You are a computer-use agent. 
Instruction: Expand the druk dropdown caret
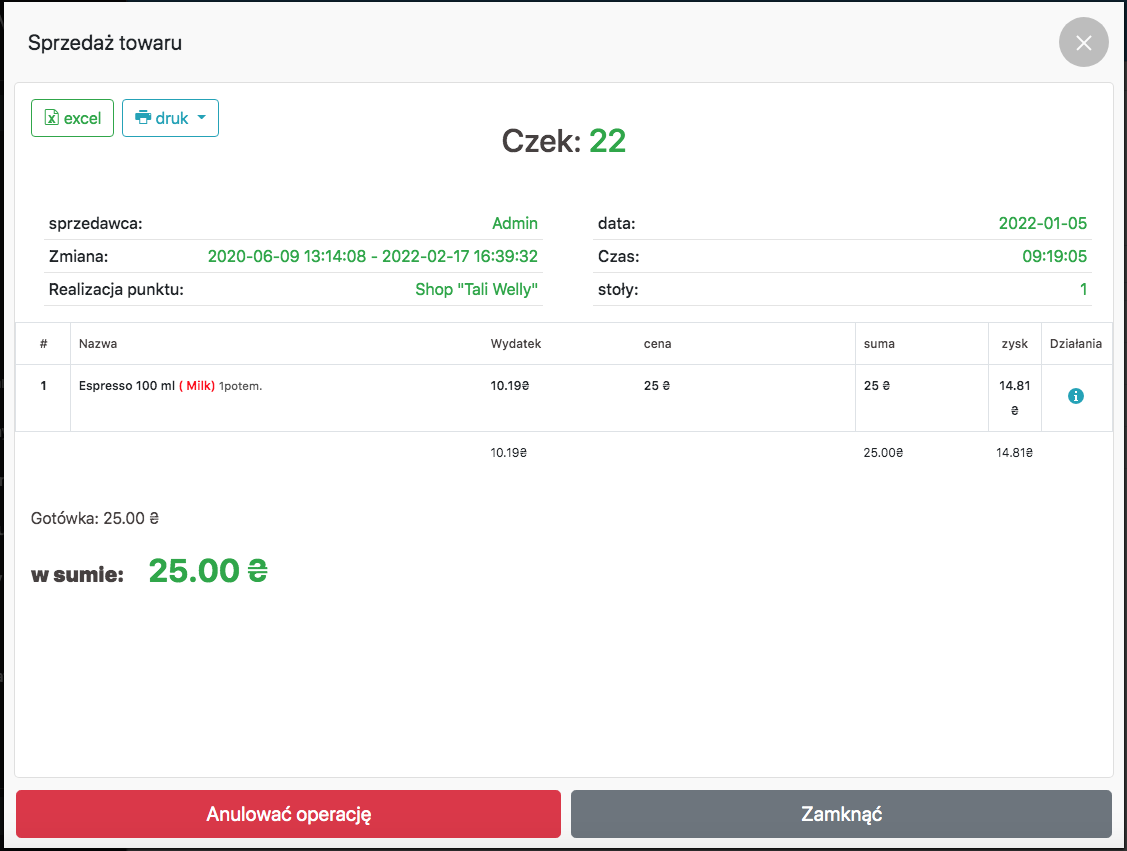point(202,118)
